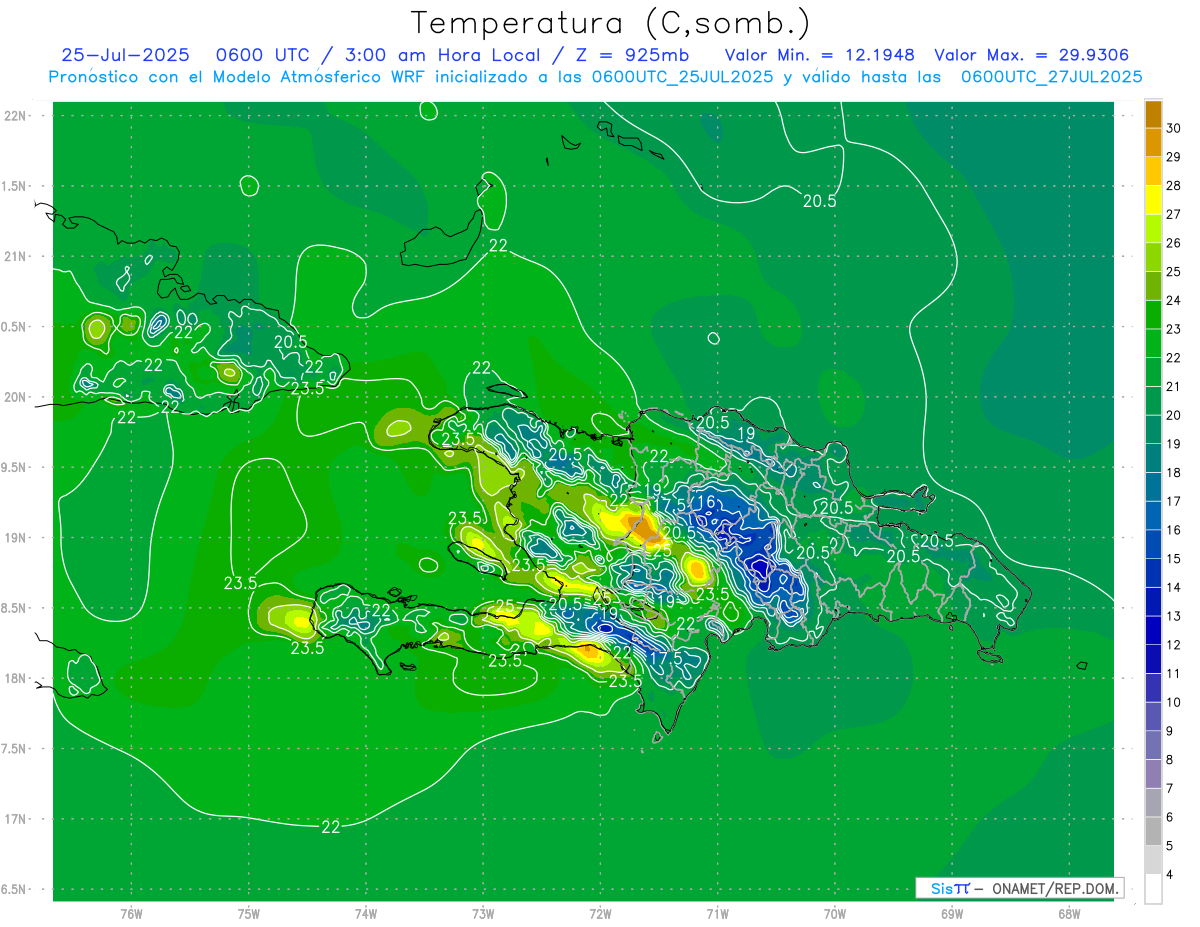Click the "73W" longitude axis label

[x=483, y=914]
